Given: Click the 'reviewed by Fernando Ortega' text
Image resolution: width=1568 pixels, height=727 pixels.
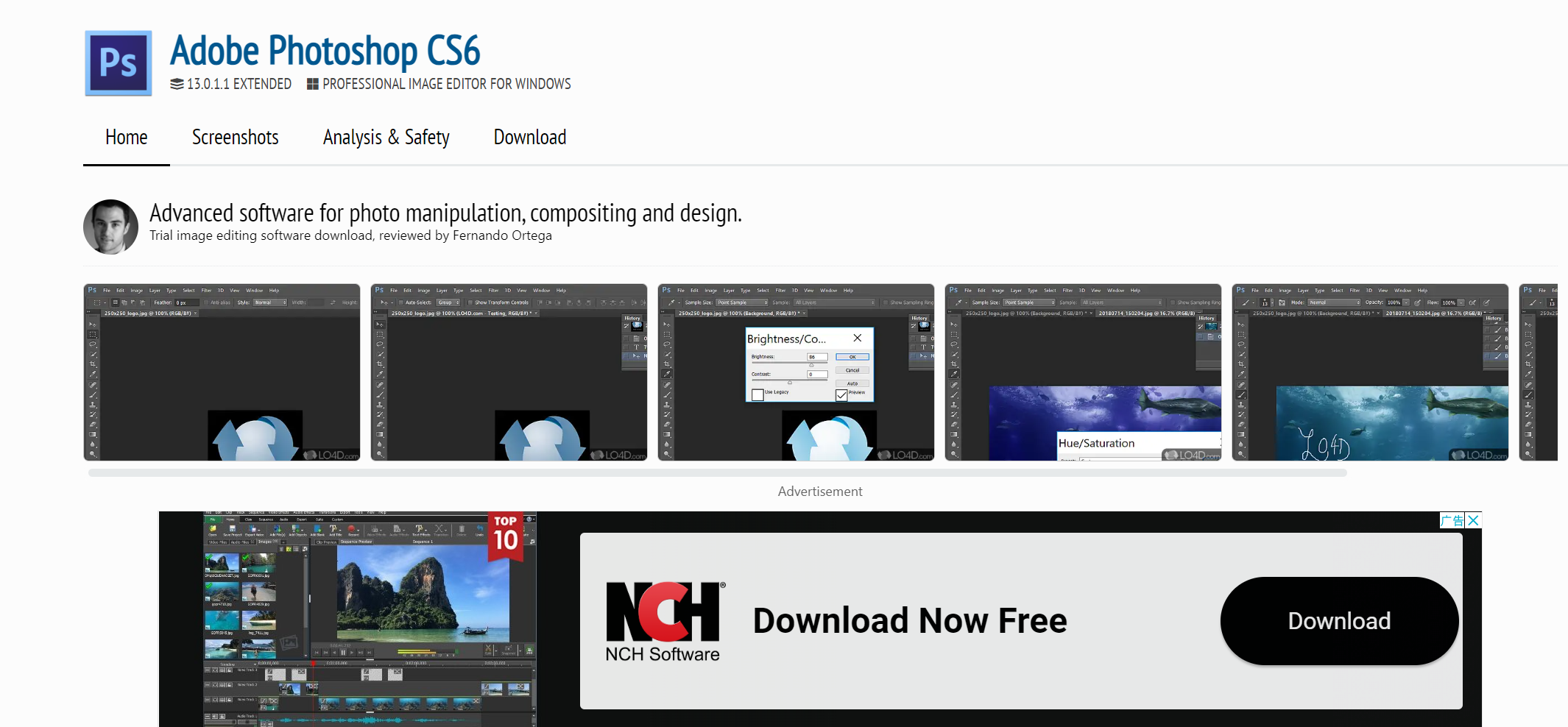Looking at the screenshot, I should [x=465, y=235].
